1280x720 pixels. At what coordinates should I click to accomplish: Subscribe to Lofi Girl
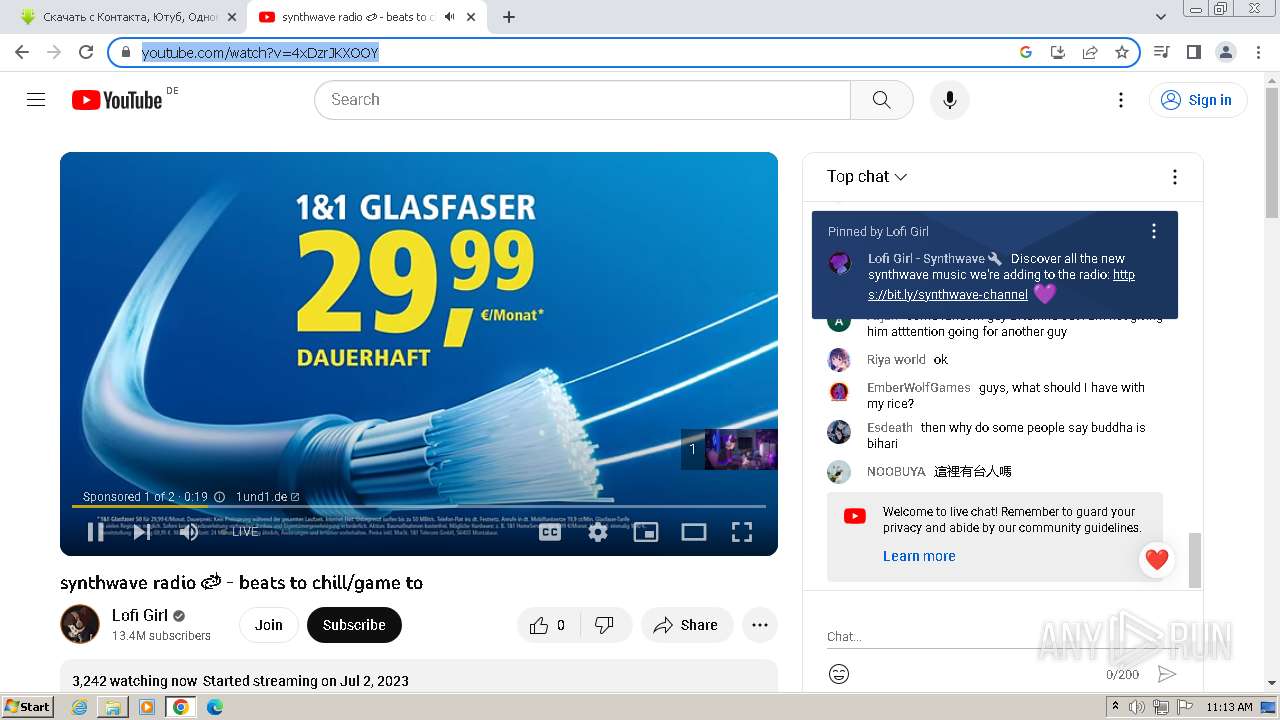tap(354, 625)
